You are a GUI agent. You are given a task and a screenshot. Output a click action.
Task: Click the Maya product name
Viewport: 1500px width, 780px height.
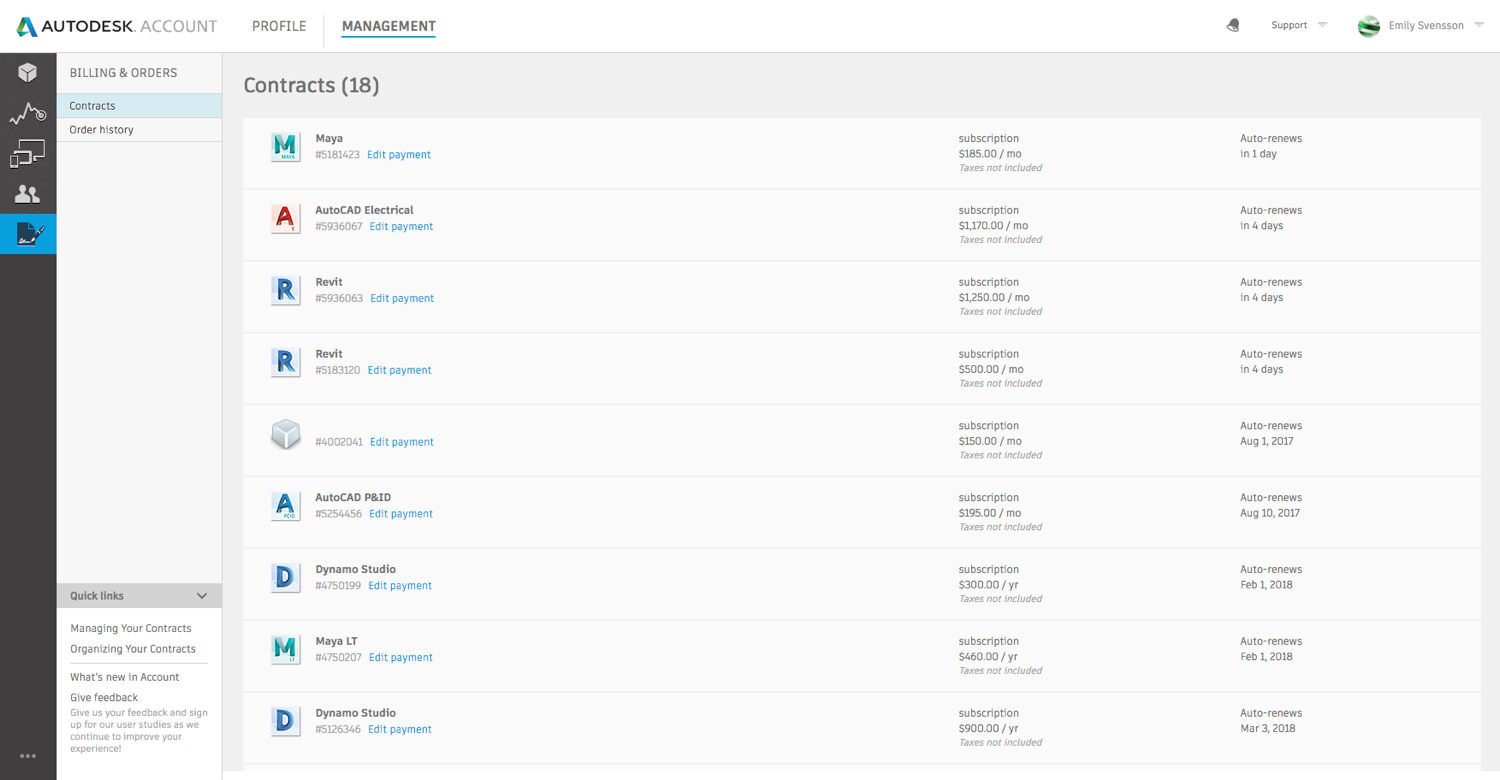[329, 139]
